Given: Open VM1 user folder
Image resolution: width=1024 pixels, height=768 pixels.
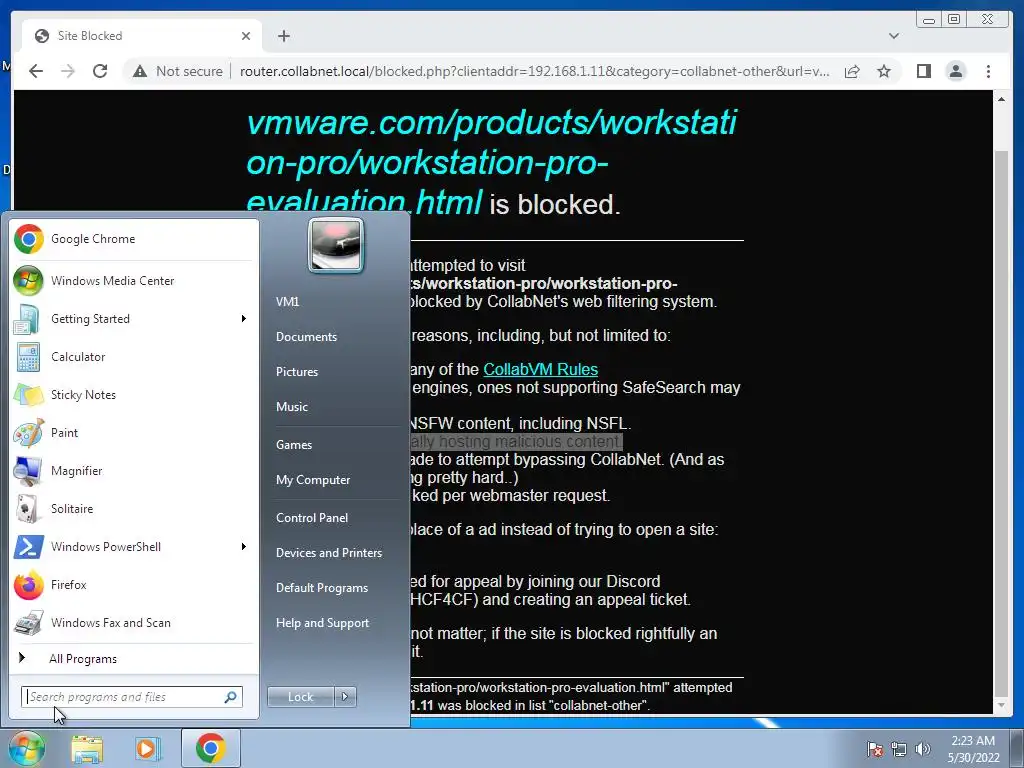Looking at the screenshot, I should [287, 302].
